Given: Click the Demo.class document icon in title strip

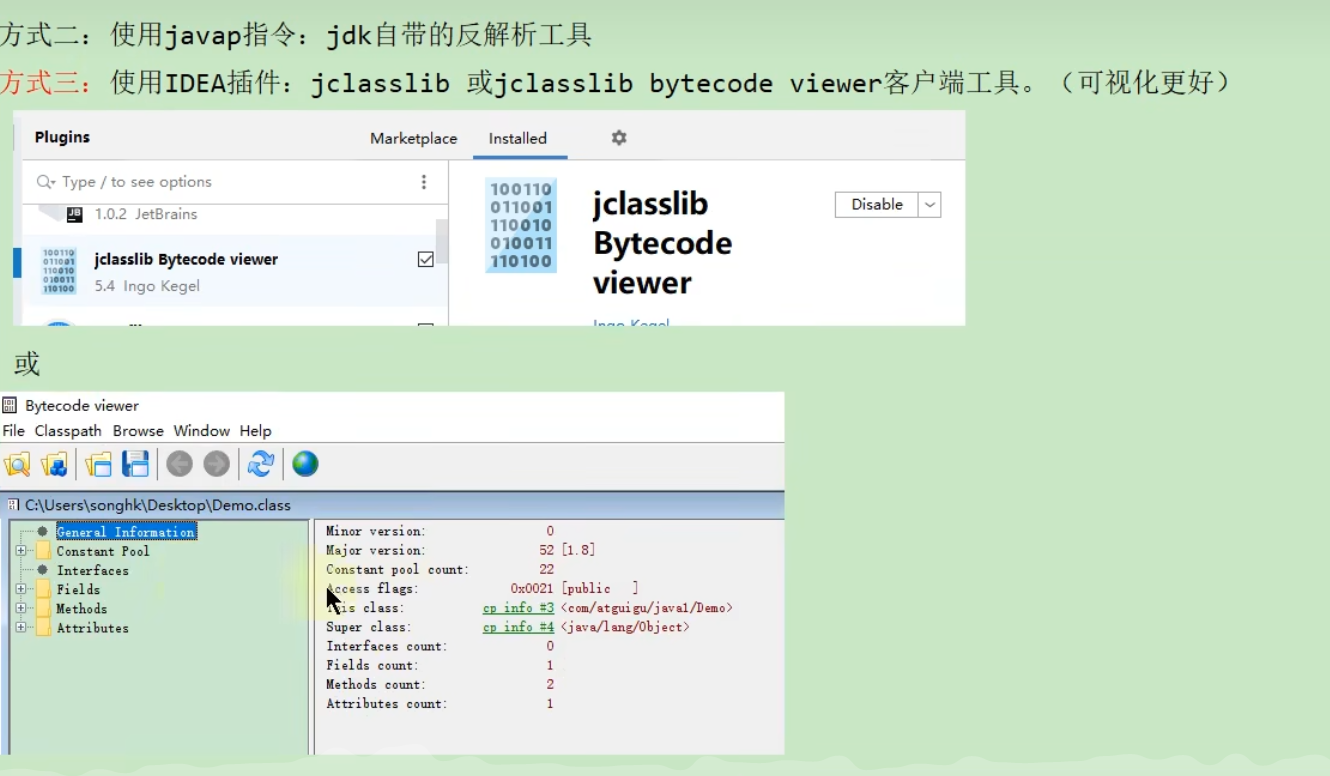Looking at the screenshot, I should (x=13, y=505).
